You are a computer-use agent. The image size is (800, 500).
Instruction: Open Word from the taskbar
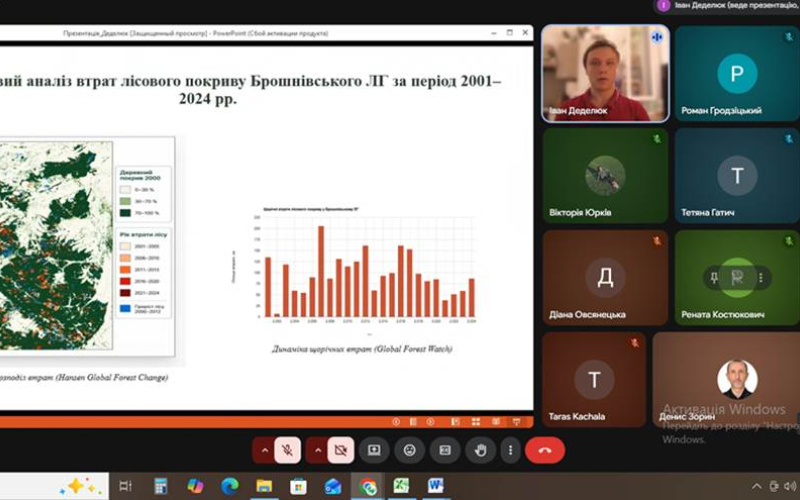tap(436, 486)
